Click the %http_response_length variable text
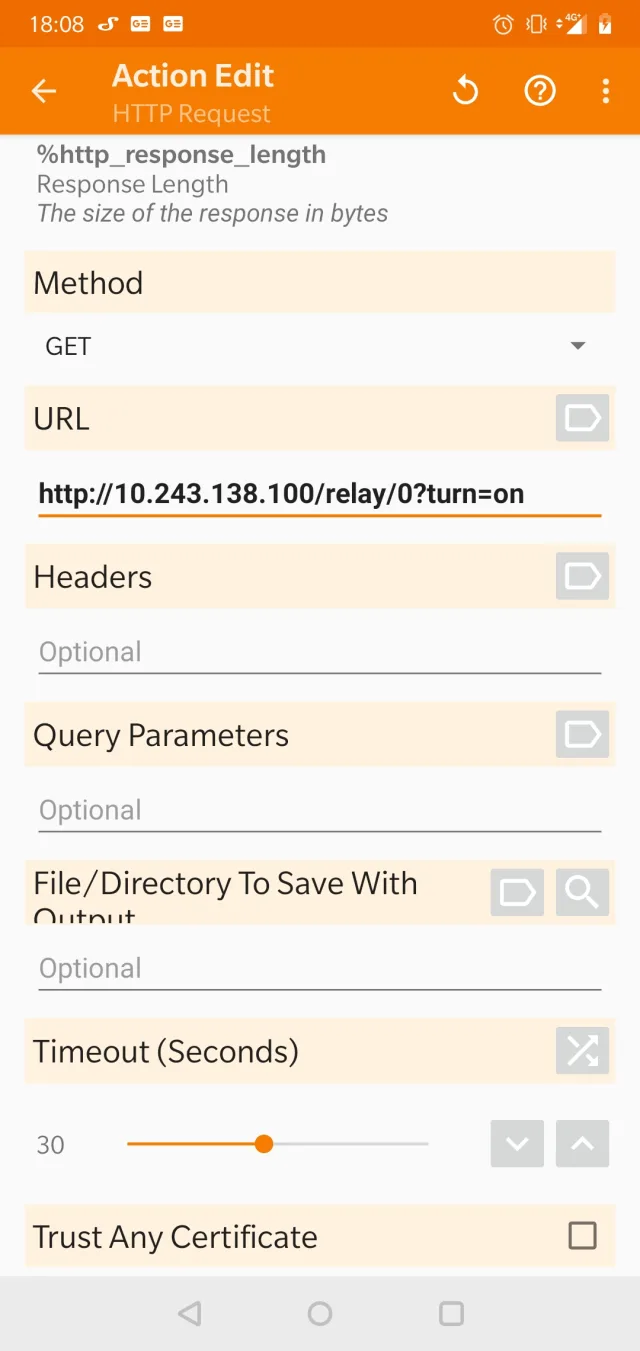 point(180,154)
